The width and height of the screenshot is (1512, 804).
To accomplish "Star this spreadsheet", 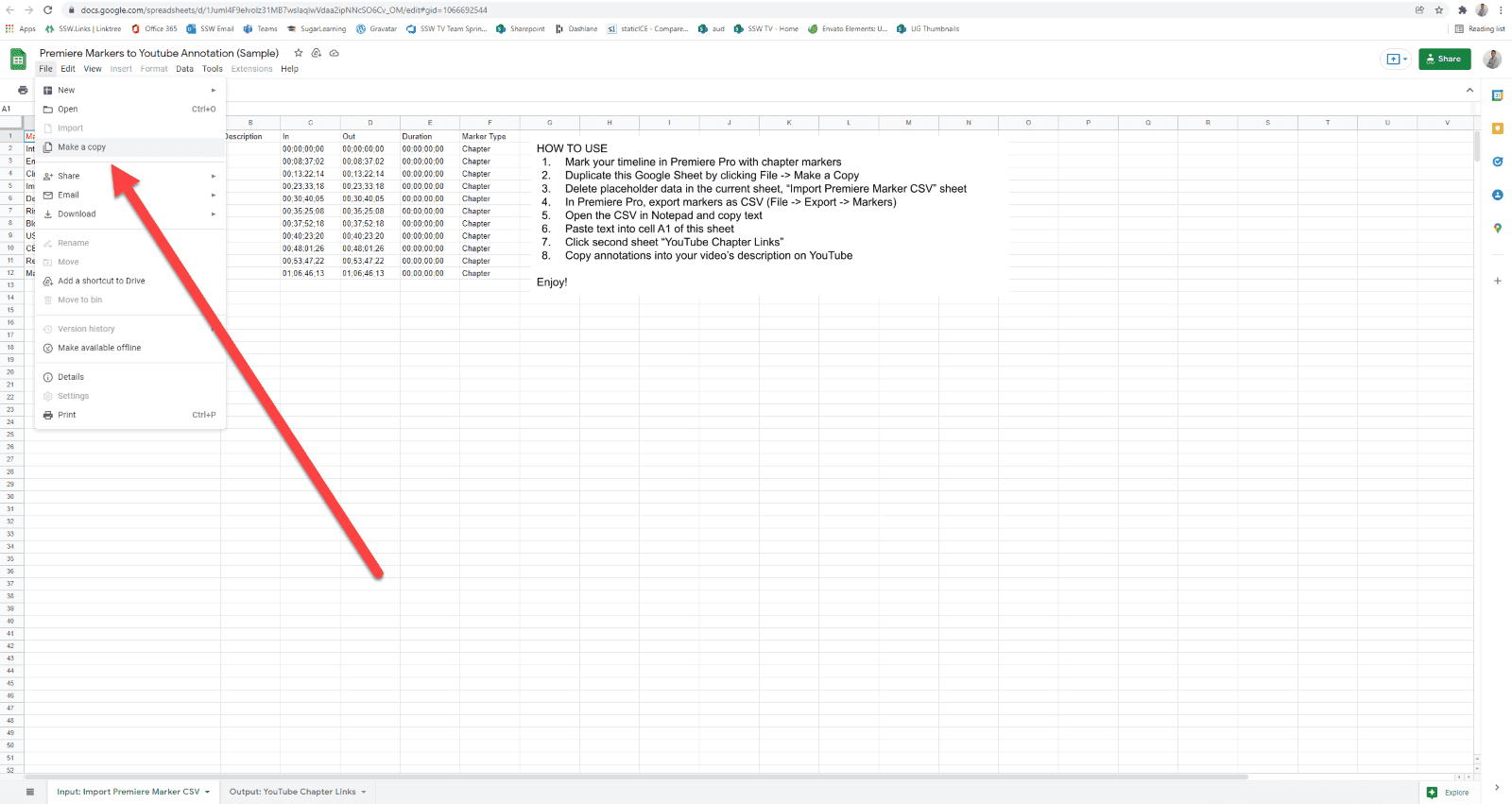I will click(299, 53).
